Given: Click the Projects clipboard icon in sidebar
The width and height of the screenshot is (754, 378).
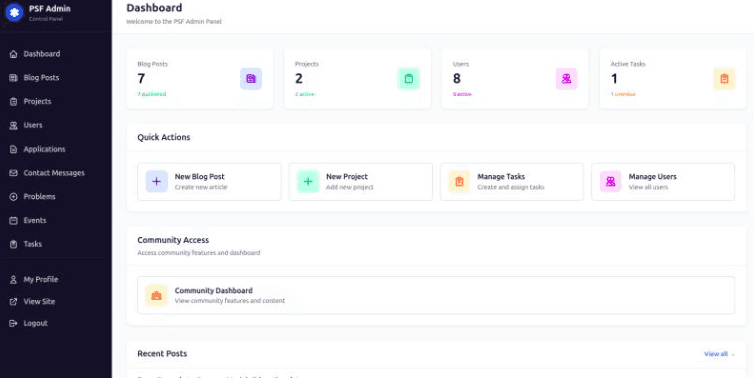Looking at the screenshot, I should point(13,101).
